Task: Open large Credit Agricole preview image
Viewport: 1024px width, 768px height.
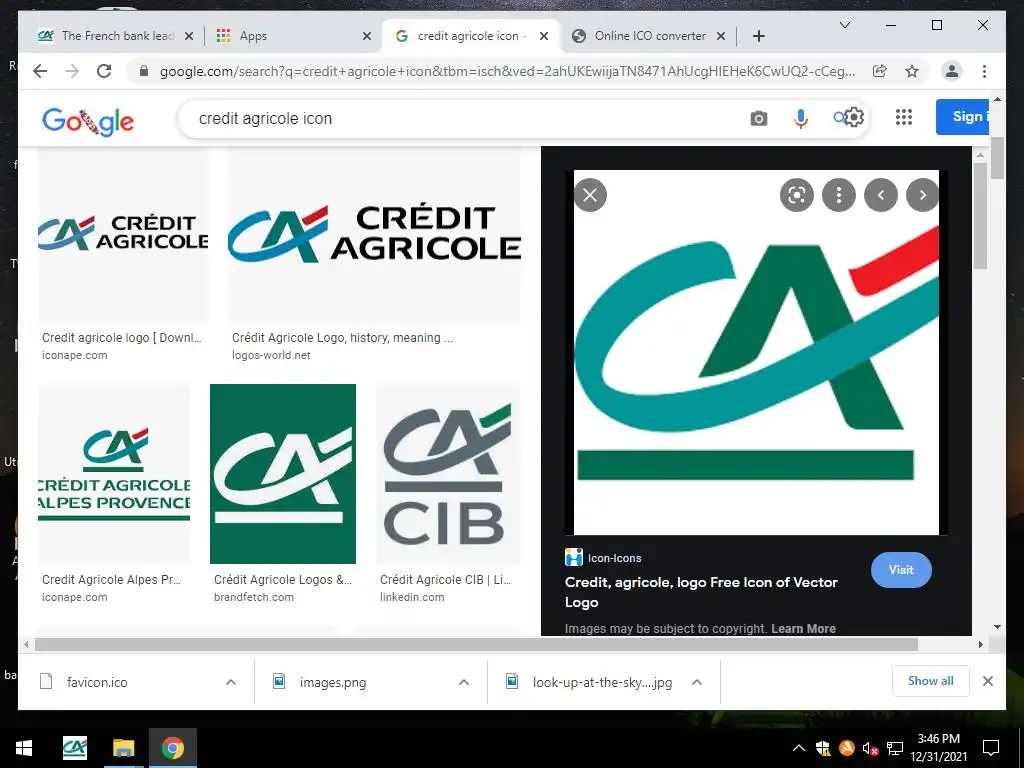Action: (756, 353)
